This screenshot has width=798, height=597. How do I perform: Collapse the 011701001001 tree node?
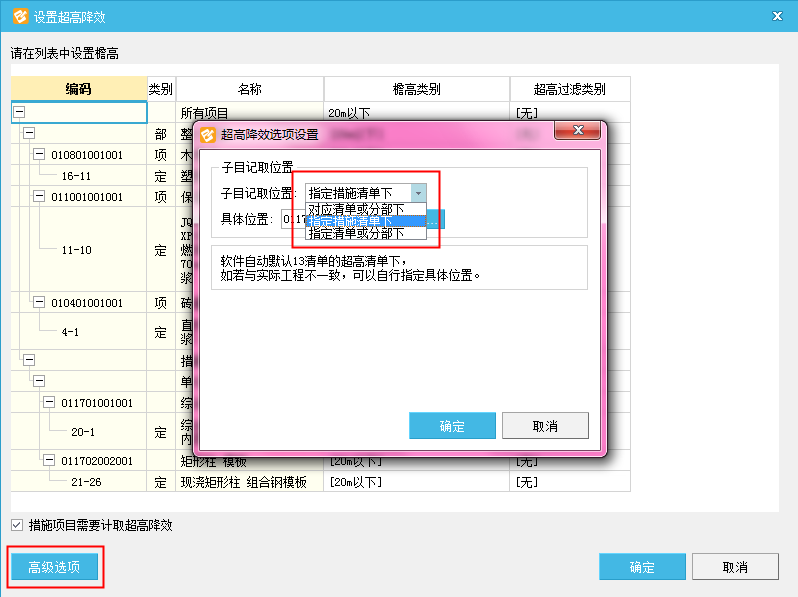click(50, 402)
